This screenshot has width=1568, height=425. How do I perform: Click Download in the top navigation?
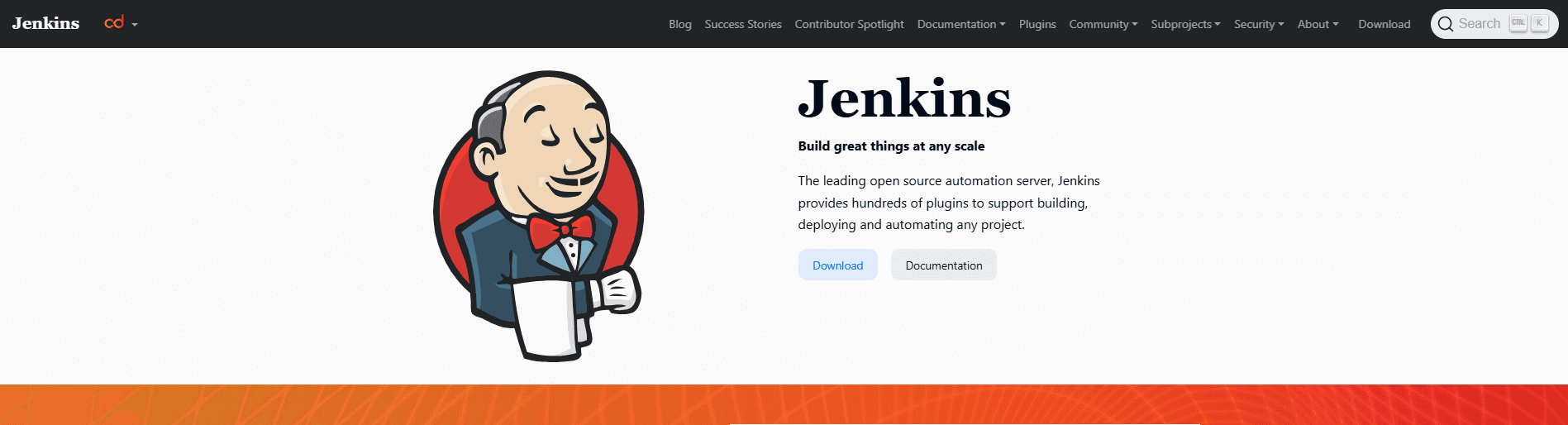(1384, 24)
